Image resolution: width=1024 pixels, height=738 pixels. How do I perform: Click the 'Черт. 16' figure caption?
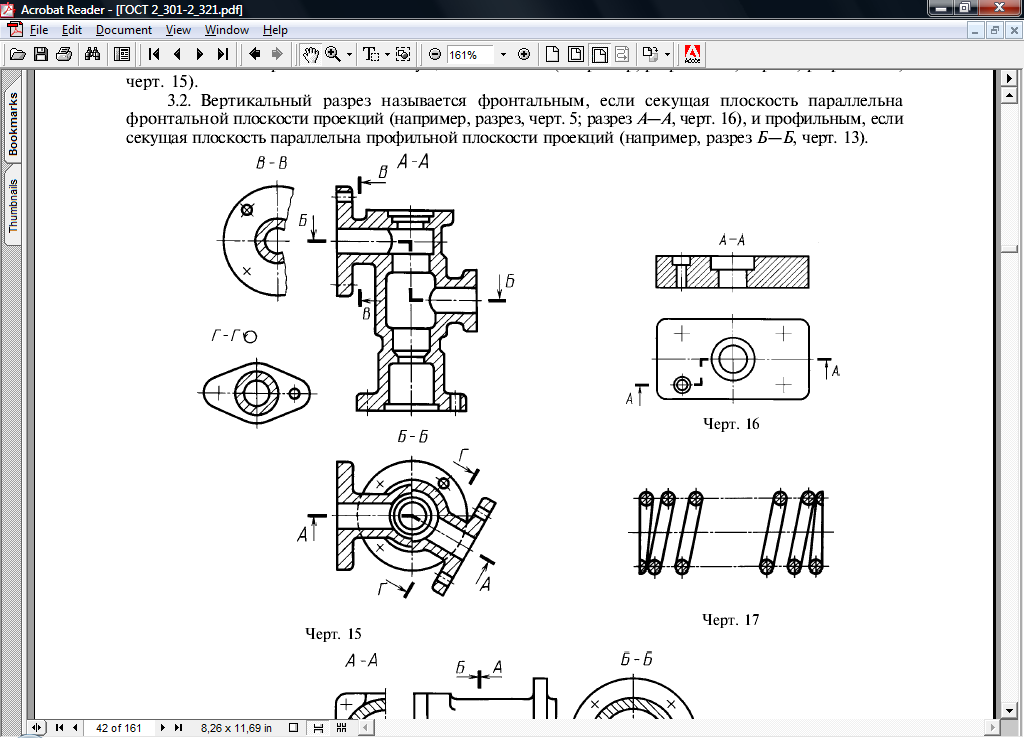click(731, 424)
